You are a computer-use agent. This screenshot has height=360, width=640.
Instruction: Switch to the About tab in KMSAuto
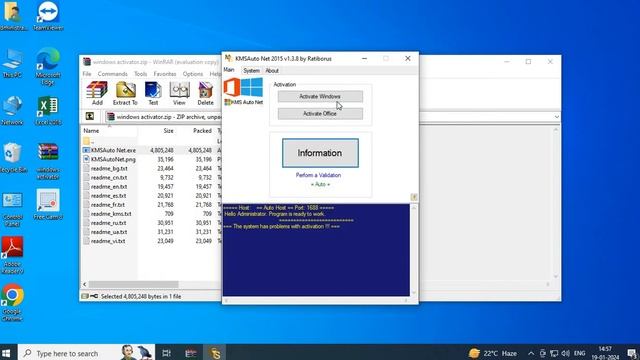272,71
